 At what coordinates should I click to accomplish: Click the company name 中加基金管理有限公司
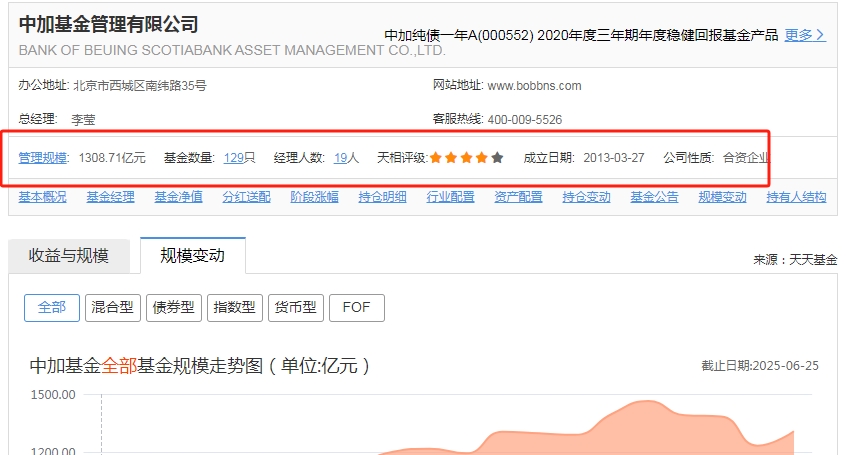(109, 24)
